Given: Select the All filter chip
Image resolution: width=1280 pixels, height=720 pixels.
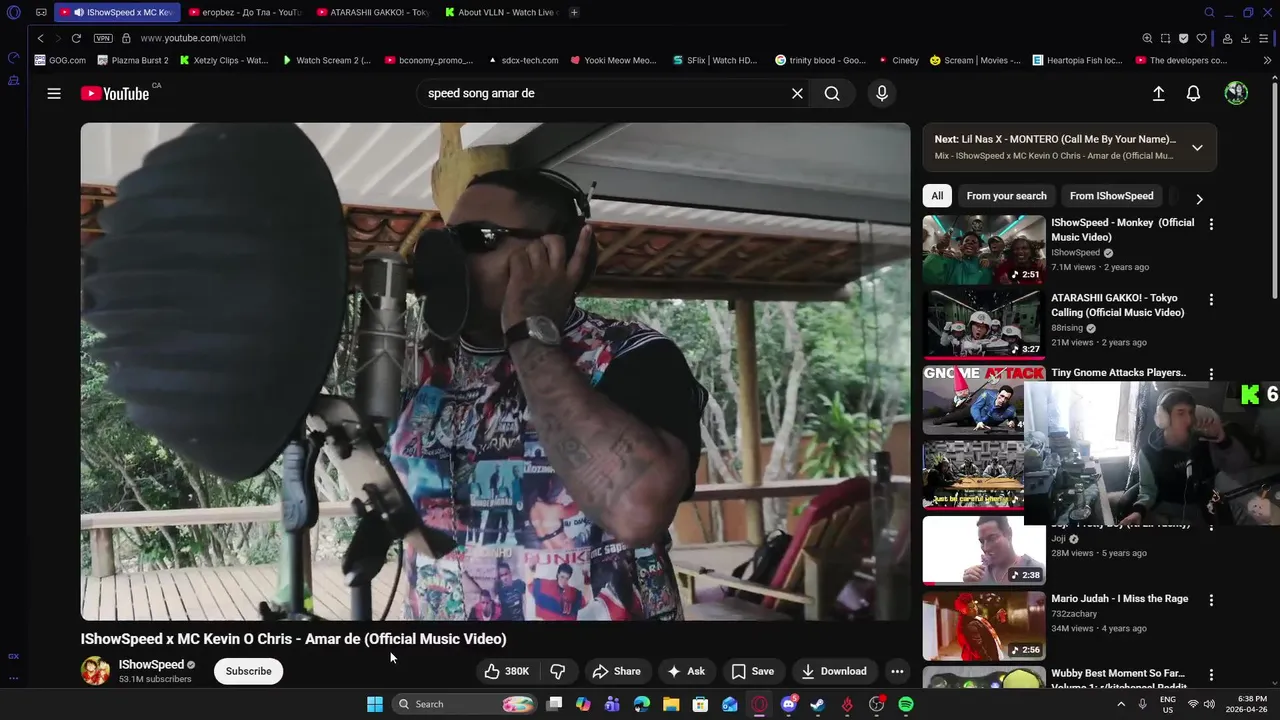Looking at the screenshot, I should 937,196.
